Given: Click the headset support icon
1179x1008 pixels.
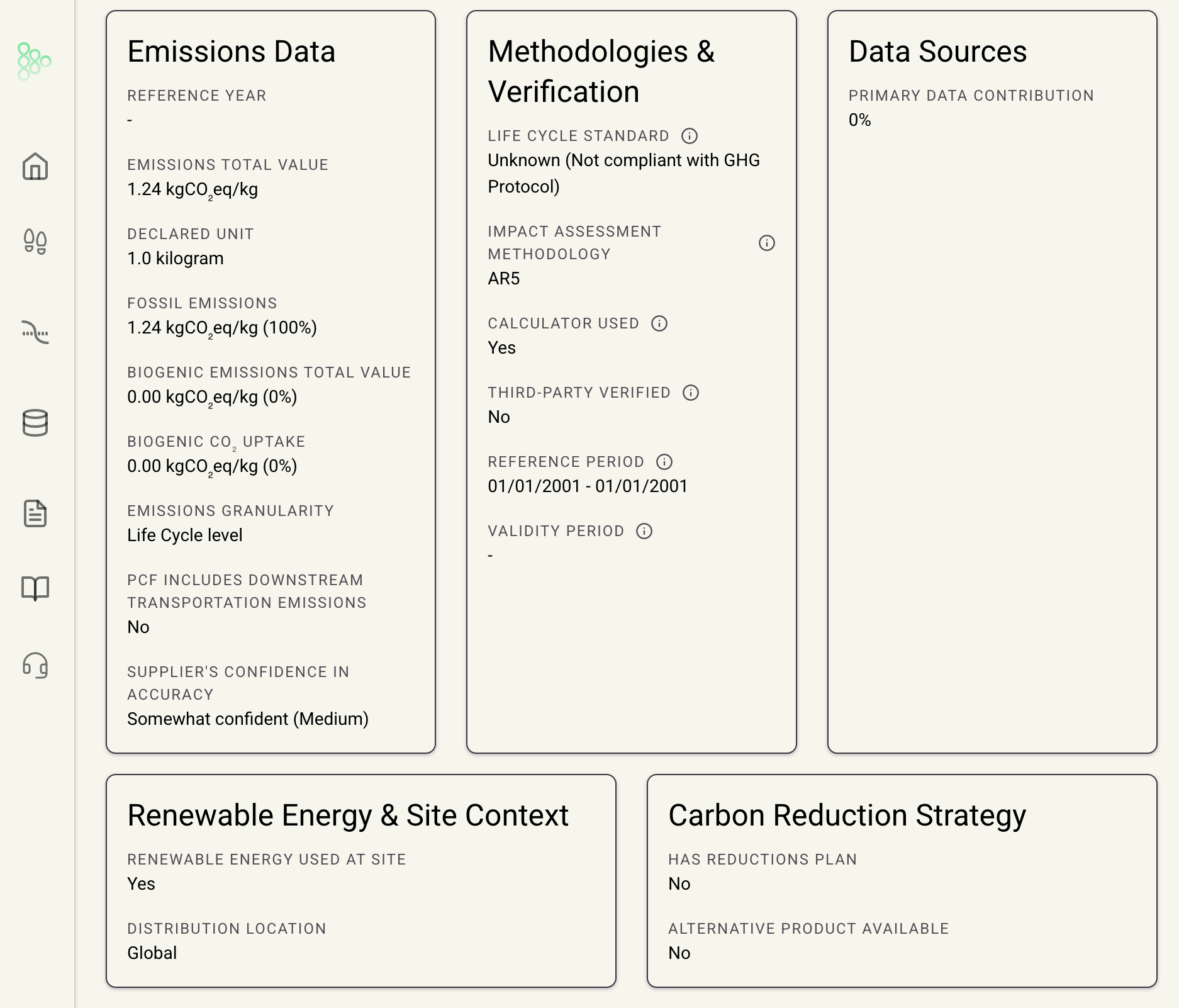Looking at the screenshot, I should pos(35,665).
